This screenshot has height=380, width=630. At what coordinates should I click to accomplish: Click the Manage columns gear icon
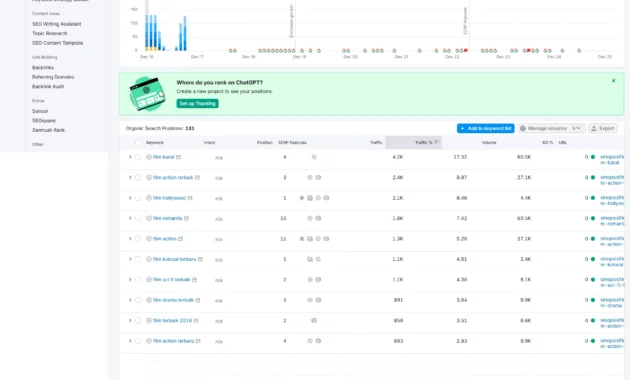(523, 129)
